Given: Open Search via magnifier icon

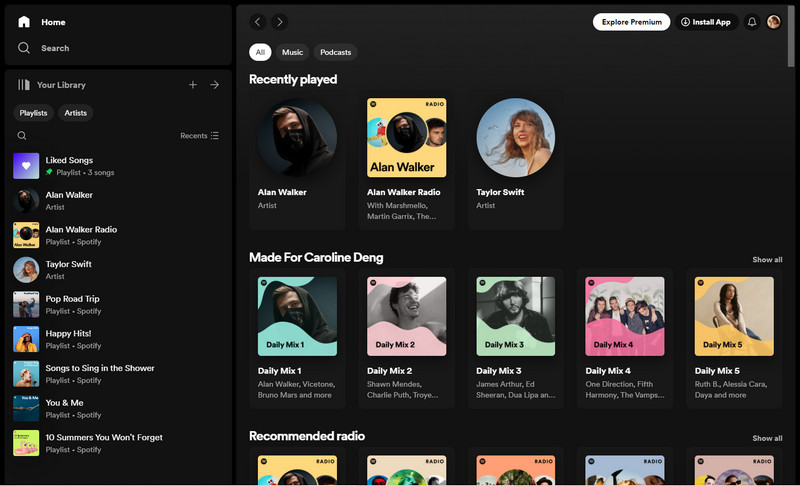Looking at the screenshot, I should pos(24,48).
